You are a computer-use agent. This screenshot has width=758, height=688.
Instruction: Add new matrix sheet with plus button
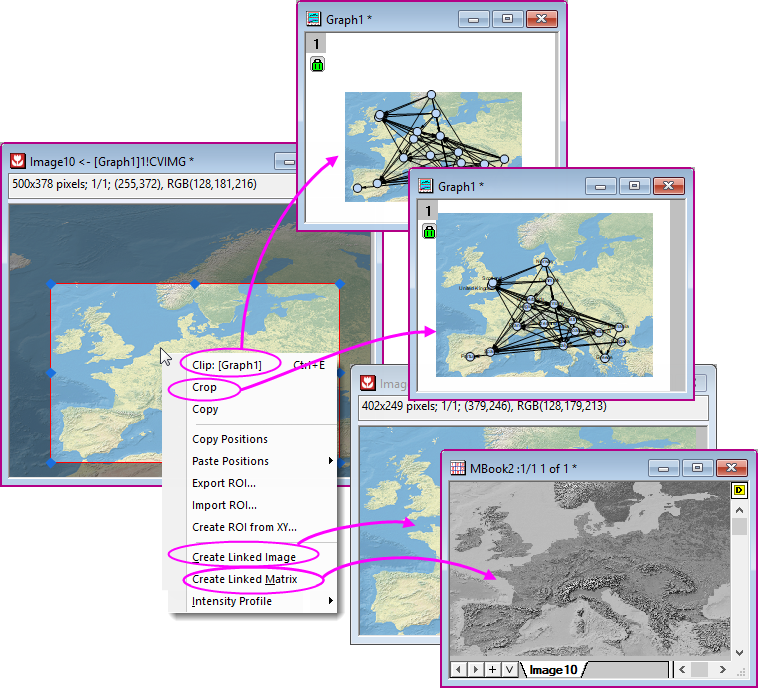pos(492,670)
